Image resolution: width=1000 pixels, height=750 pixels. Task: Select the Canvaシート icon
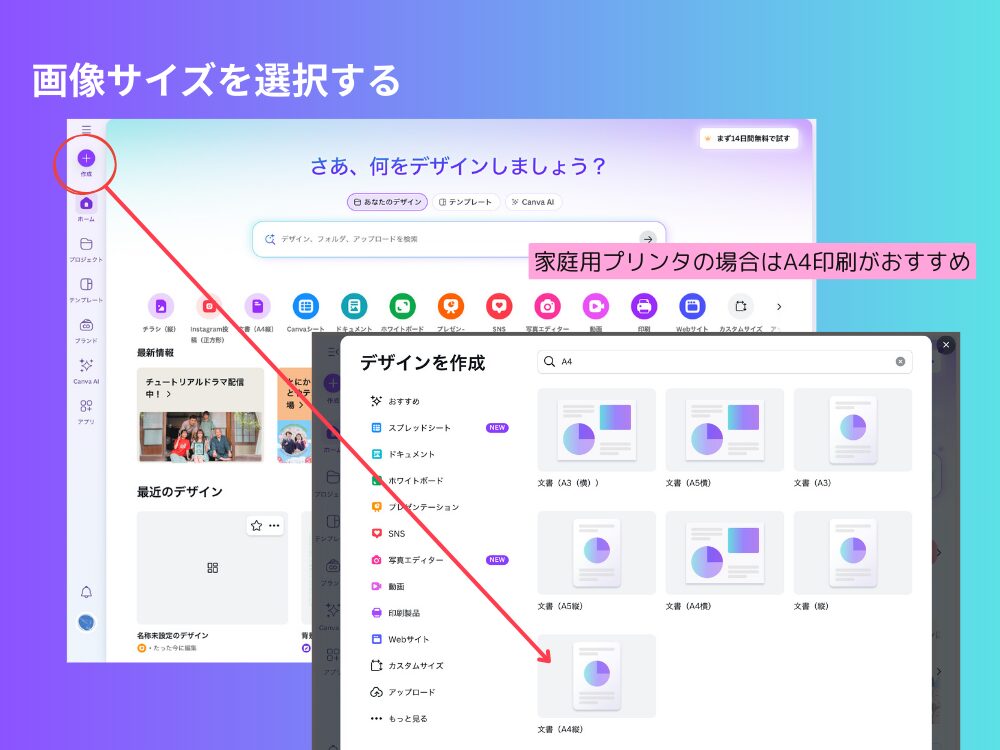tap(306, 306)
